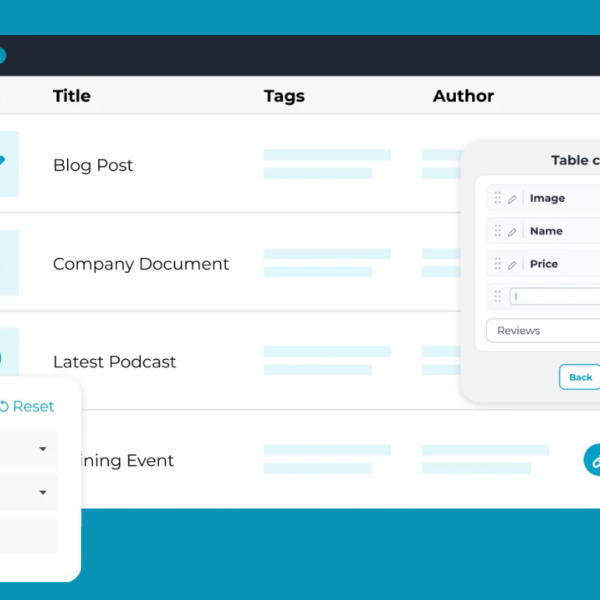Click the reset arrow icon in filter panel
Screen dimensions: 600x600
[x=4, y=406]
